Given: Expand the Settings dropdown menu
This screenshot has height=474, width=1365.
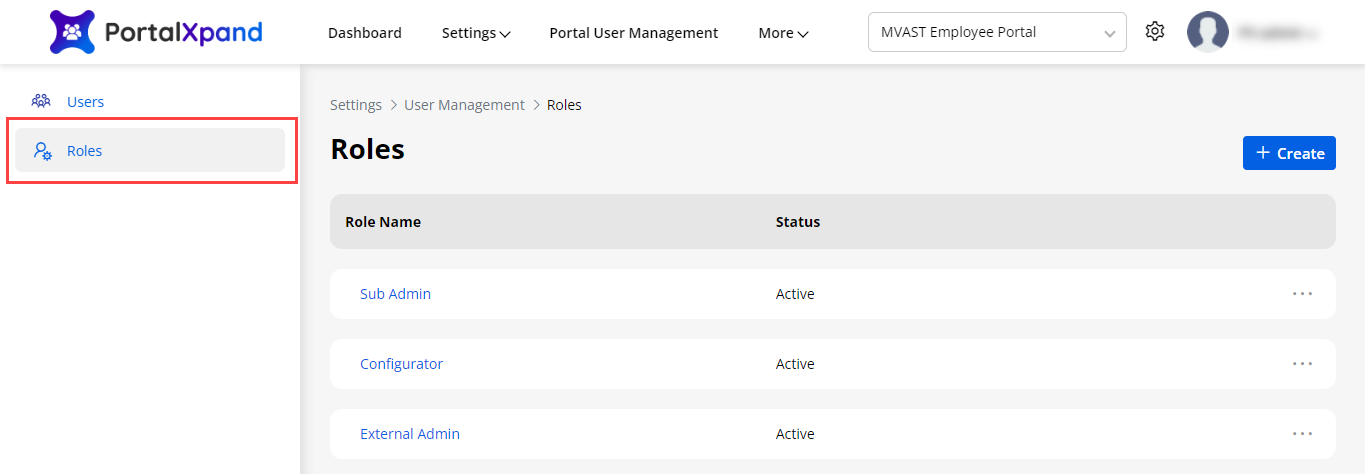Looking at the screenshot, I should [x=476, y=33].
